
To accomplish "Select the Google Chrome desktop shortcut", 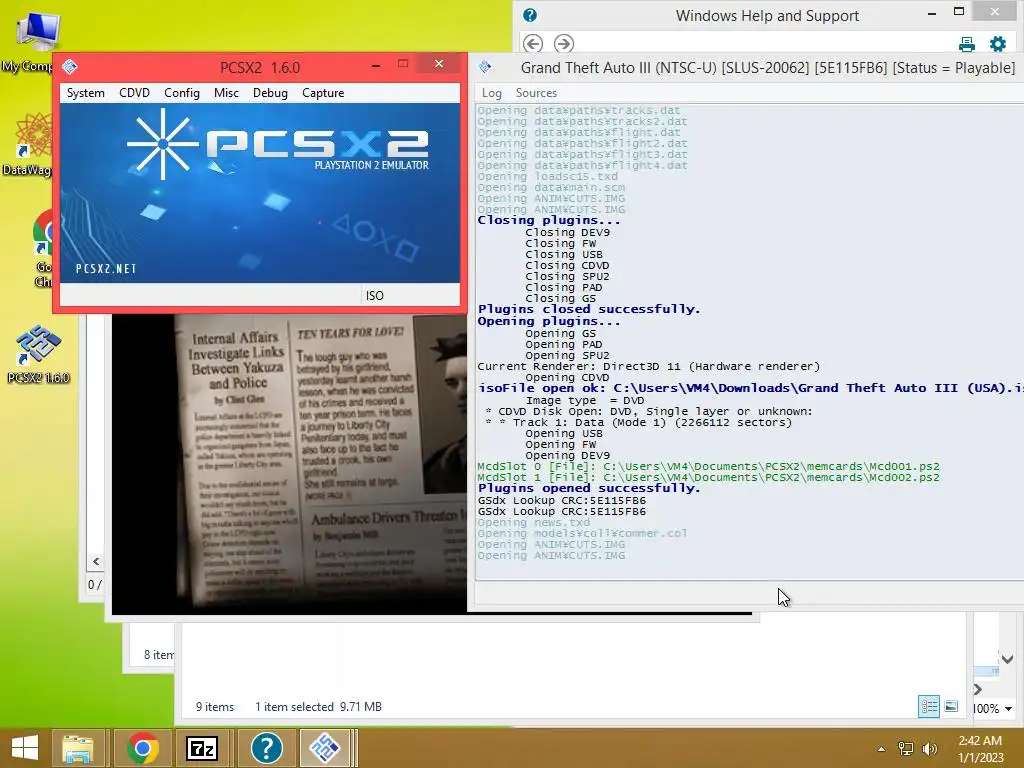I will click(x=43, y=248).
